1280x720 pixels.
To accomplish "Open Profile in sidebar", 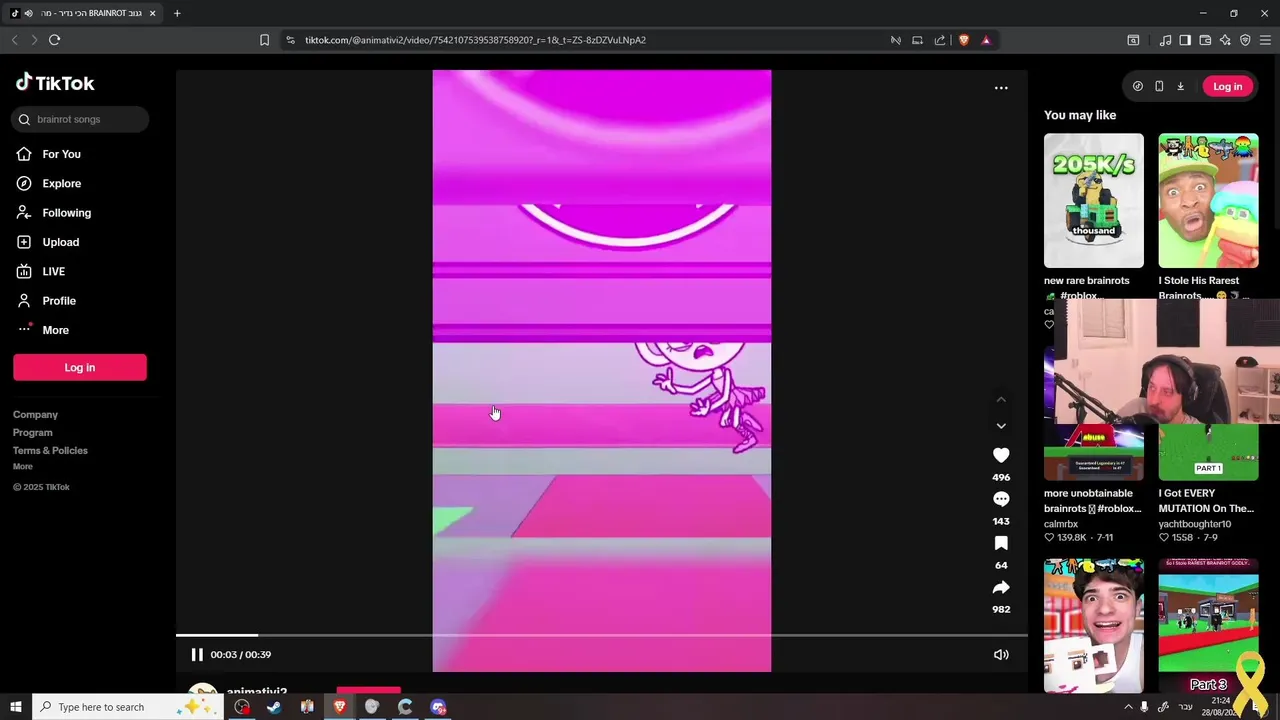I will click(58, 300).
